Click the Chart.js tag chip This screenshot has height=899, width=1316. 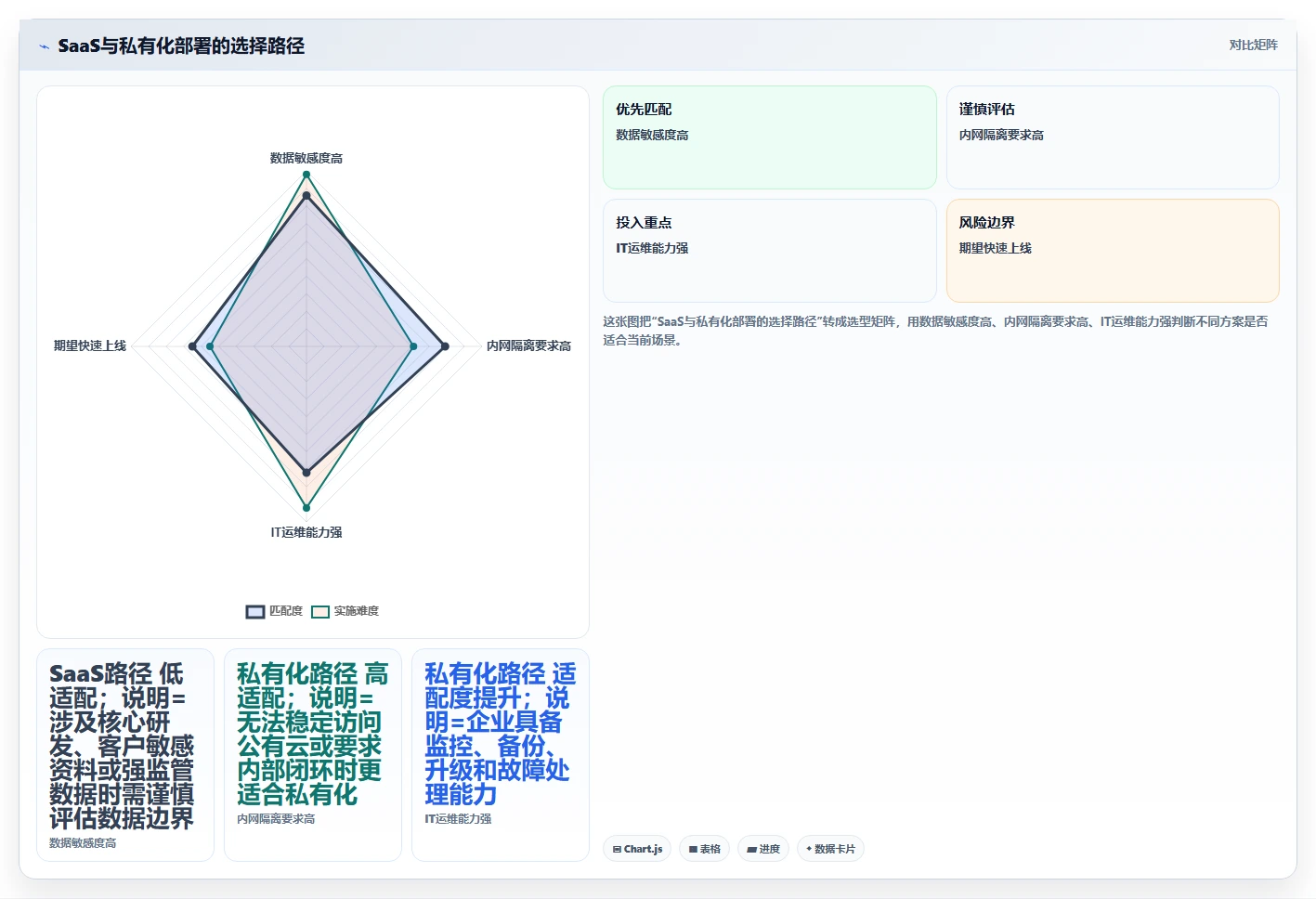[638, 849]
